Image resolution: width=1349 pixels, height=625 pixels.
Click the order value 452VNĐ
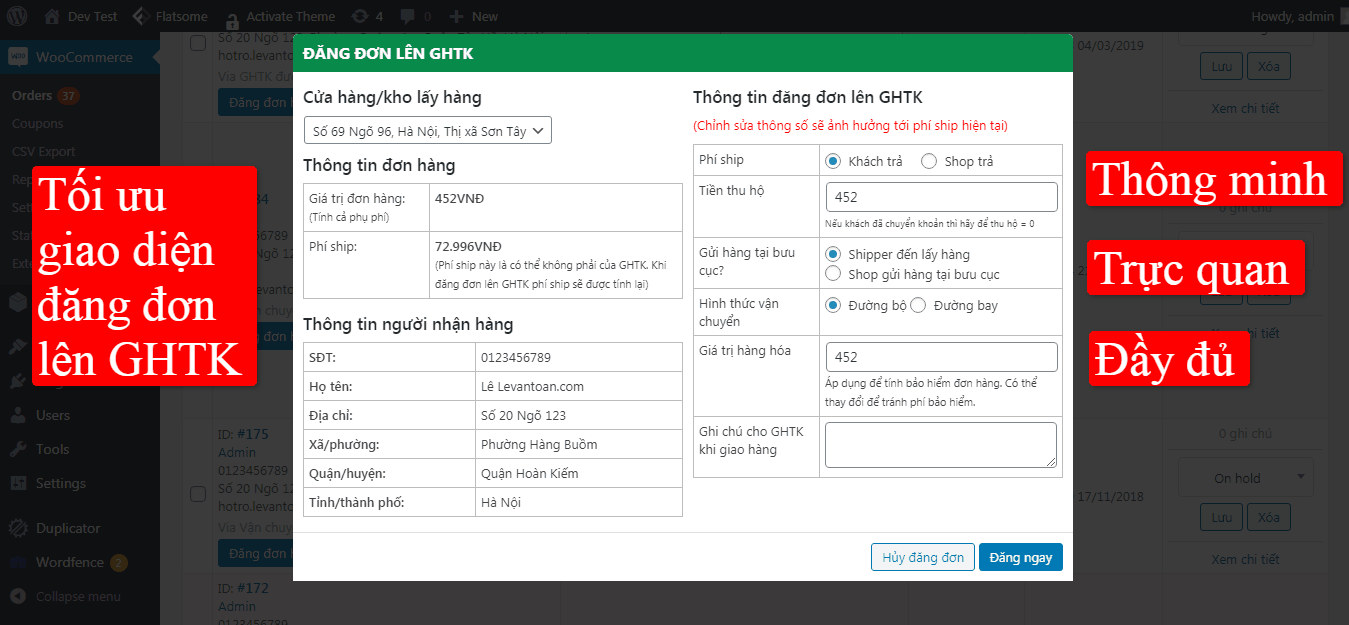pos(459,198)
